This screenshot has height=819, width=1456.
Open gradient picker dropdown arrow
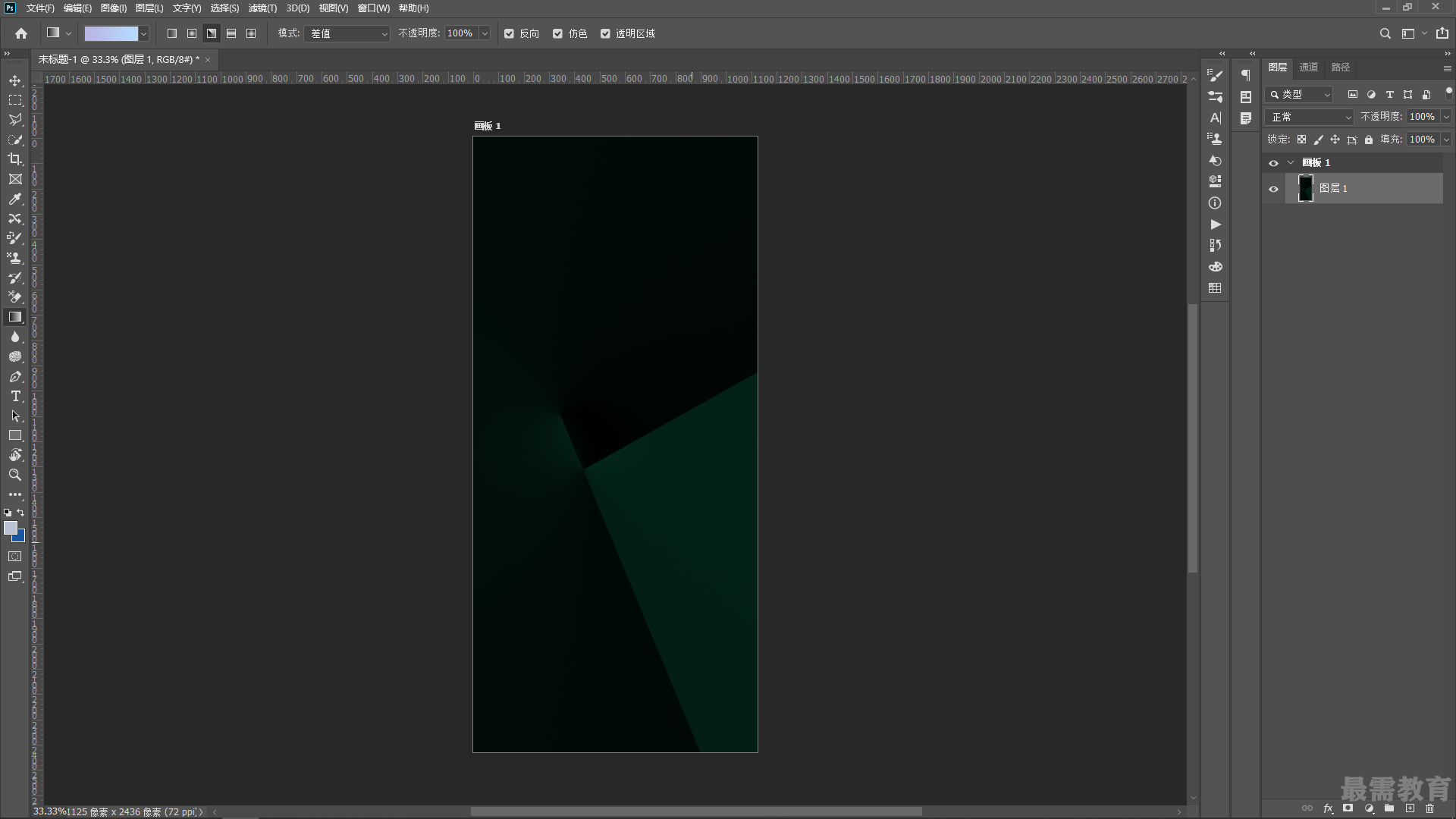coord(143,33)
